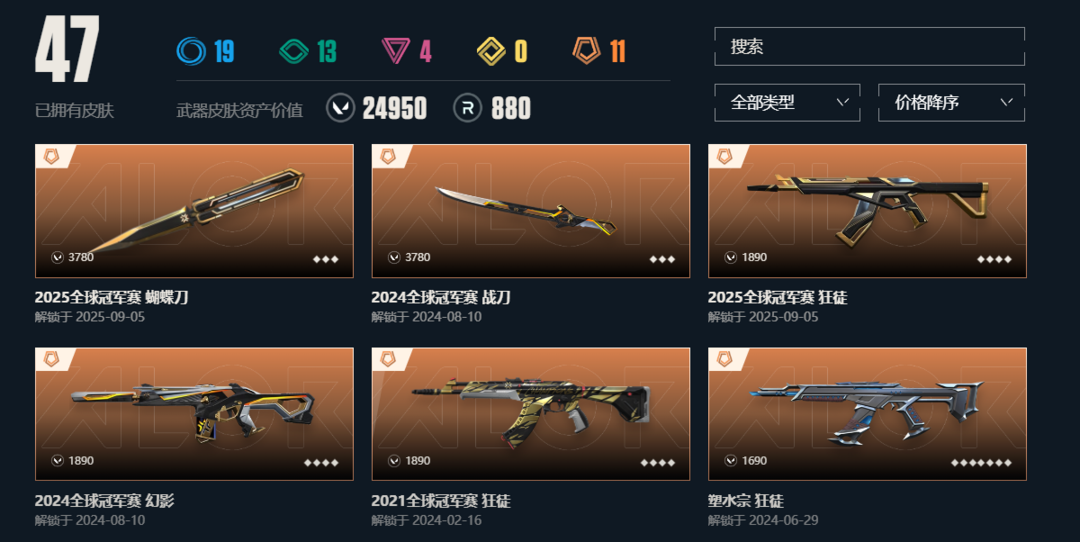Click the yellow Ultra tier icon
The height and width of the screenshot is (542, 1080).
coord(491,51)
